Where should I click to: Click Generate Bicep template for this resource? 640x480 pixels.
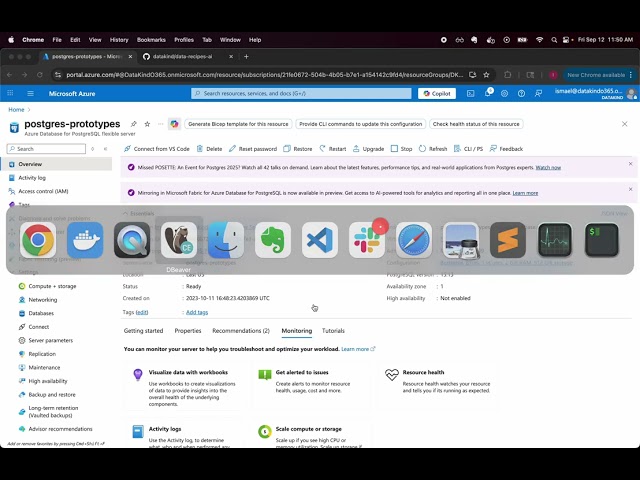(238, 124)
